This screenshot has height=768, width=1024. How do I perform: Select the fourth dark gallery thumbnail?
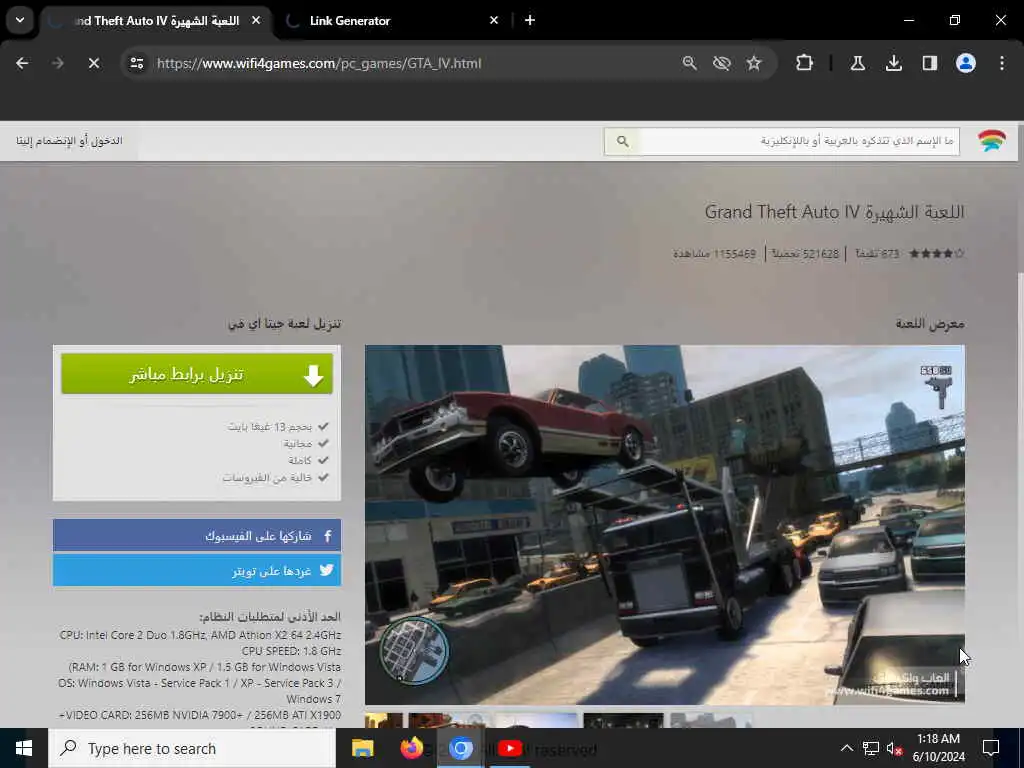click(623, 720)
